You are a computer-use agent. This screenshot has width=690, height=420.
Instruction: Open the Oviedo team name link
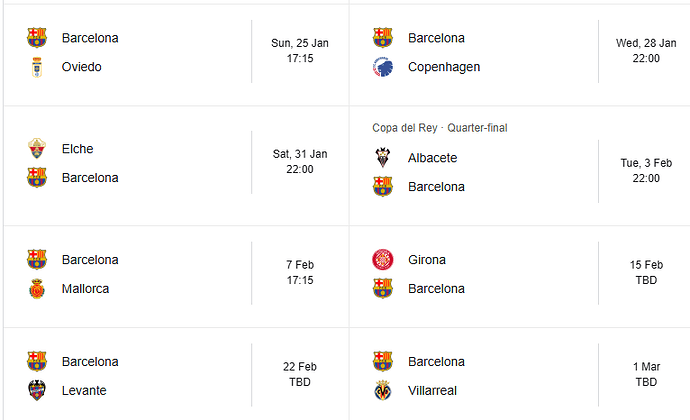[82, 67]
